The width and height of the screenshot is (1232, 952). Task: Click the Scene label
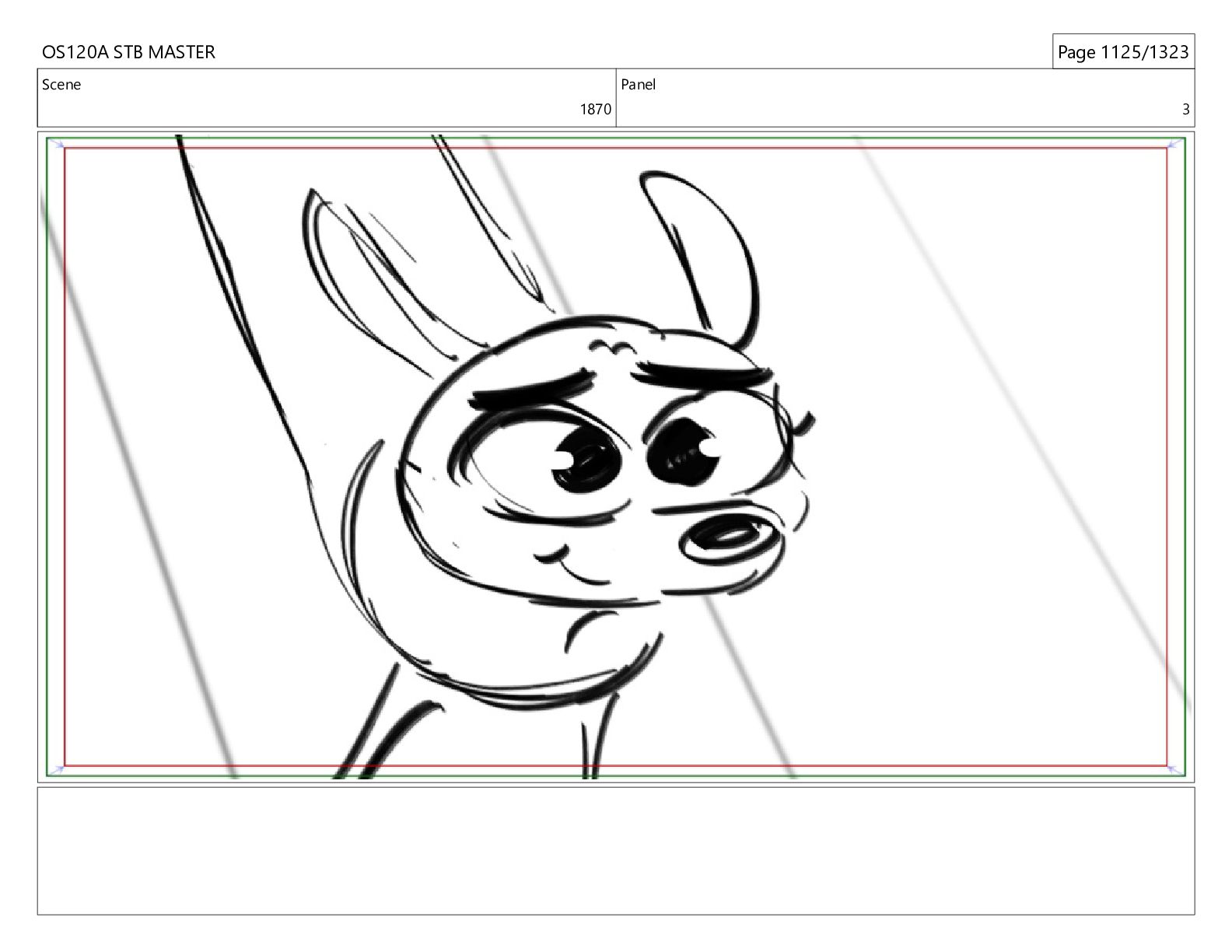point(61,85)
